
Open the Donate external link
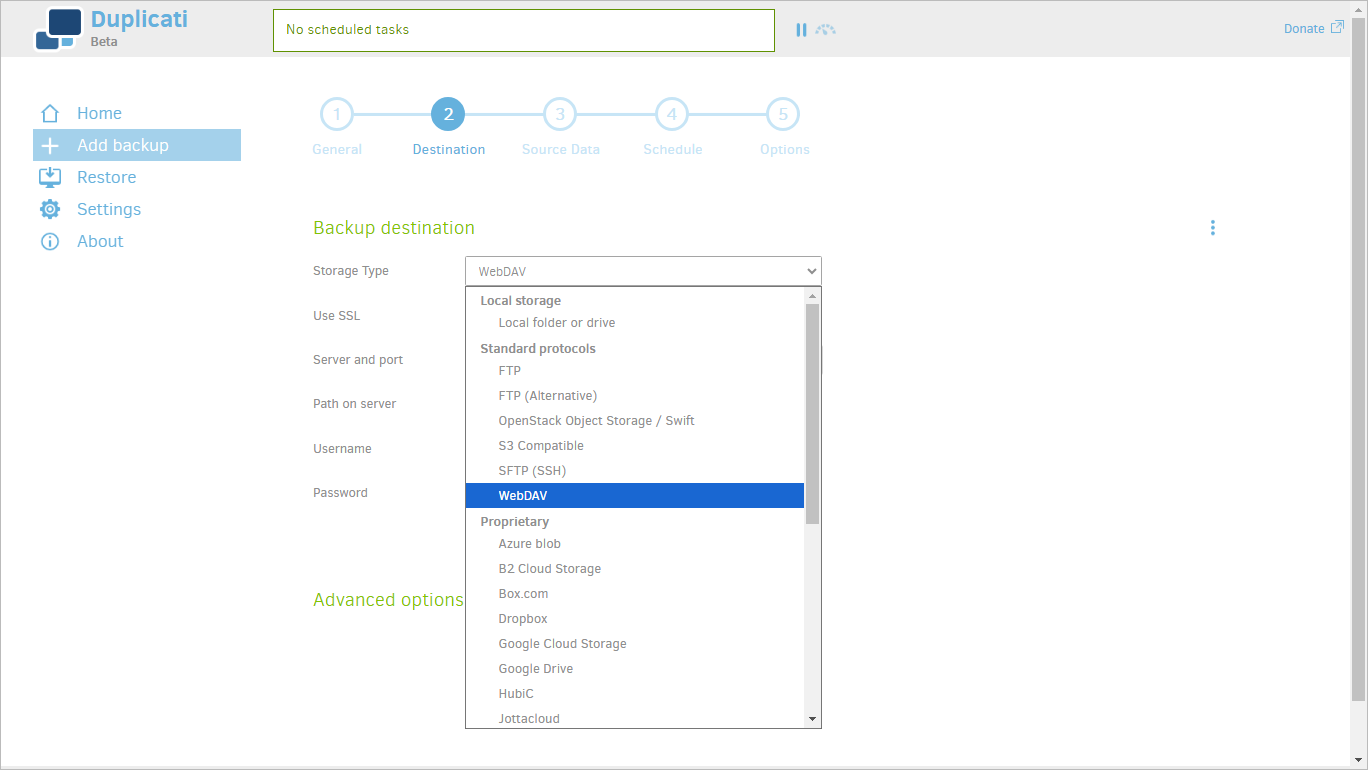click(x=1313, y=28)
